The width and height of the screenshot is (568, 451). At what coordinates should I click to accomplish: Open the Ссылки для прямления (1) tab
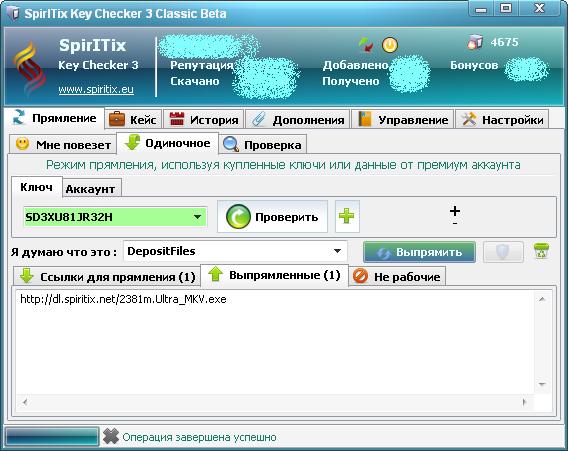(x=107, y=276)
